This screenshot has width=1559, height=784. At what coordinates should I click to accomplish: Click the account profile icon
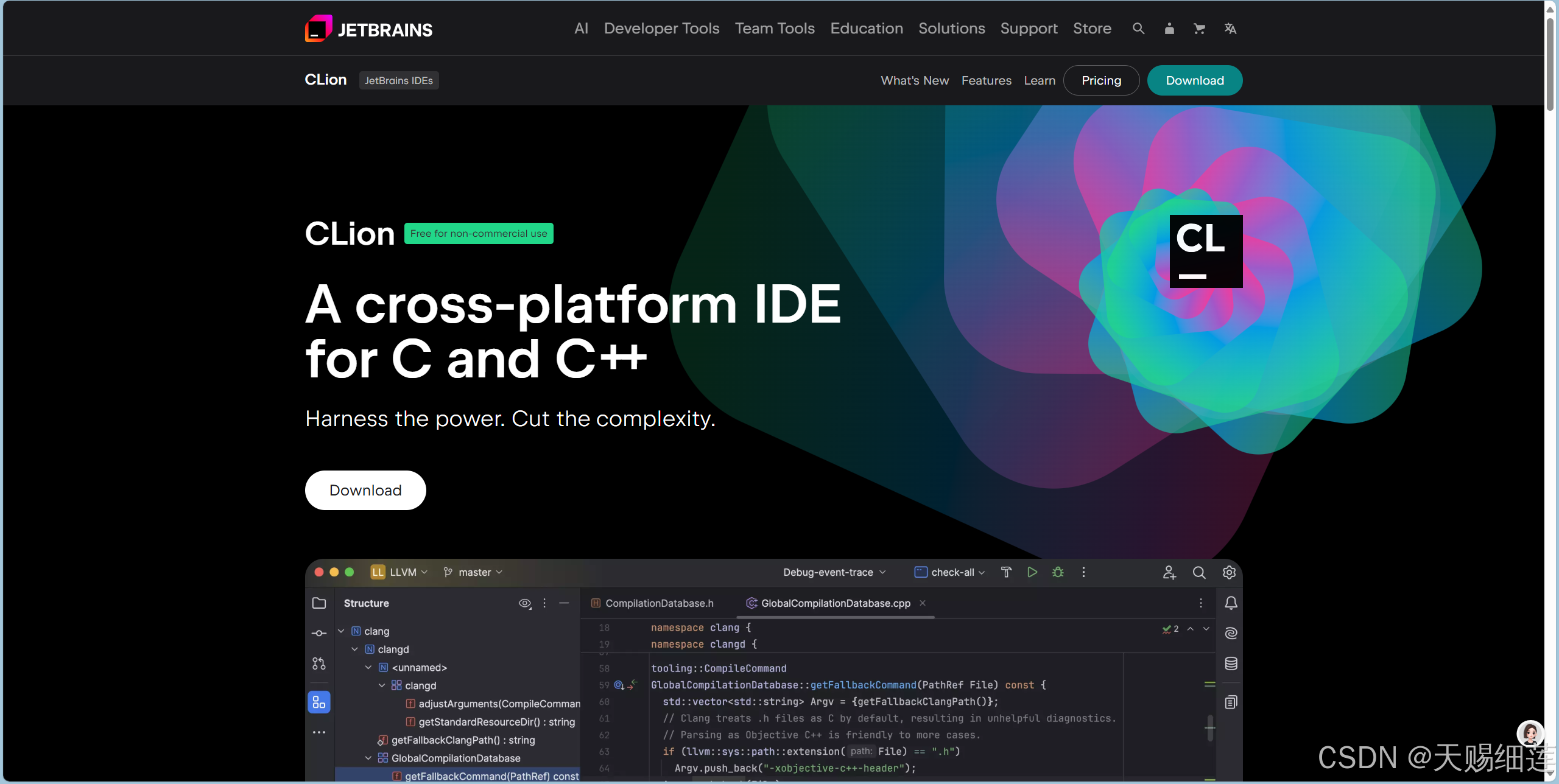[1169, 29]
